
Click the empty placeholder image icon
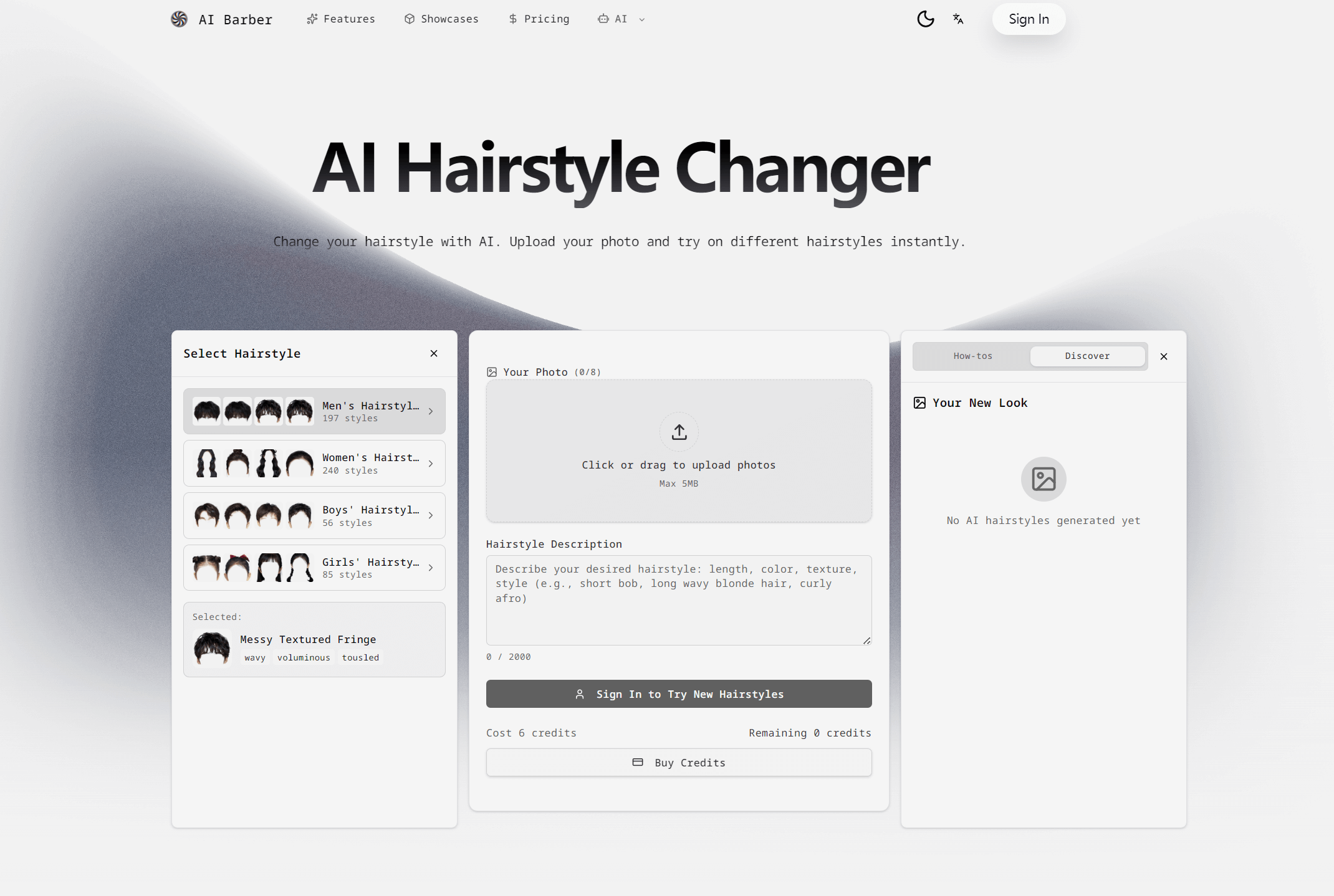point(1044,479)
